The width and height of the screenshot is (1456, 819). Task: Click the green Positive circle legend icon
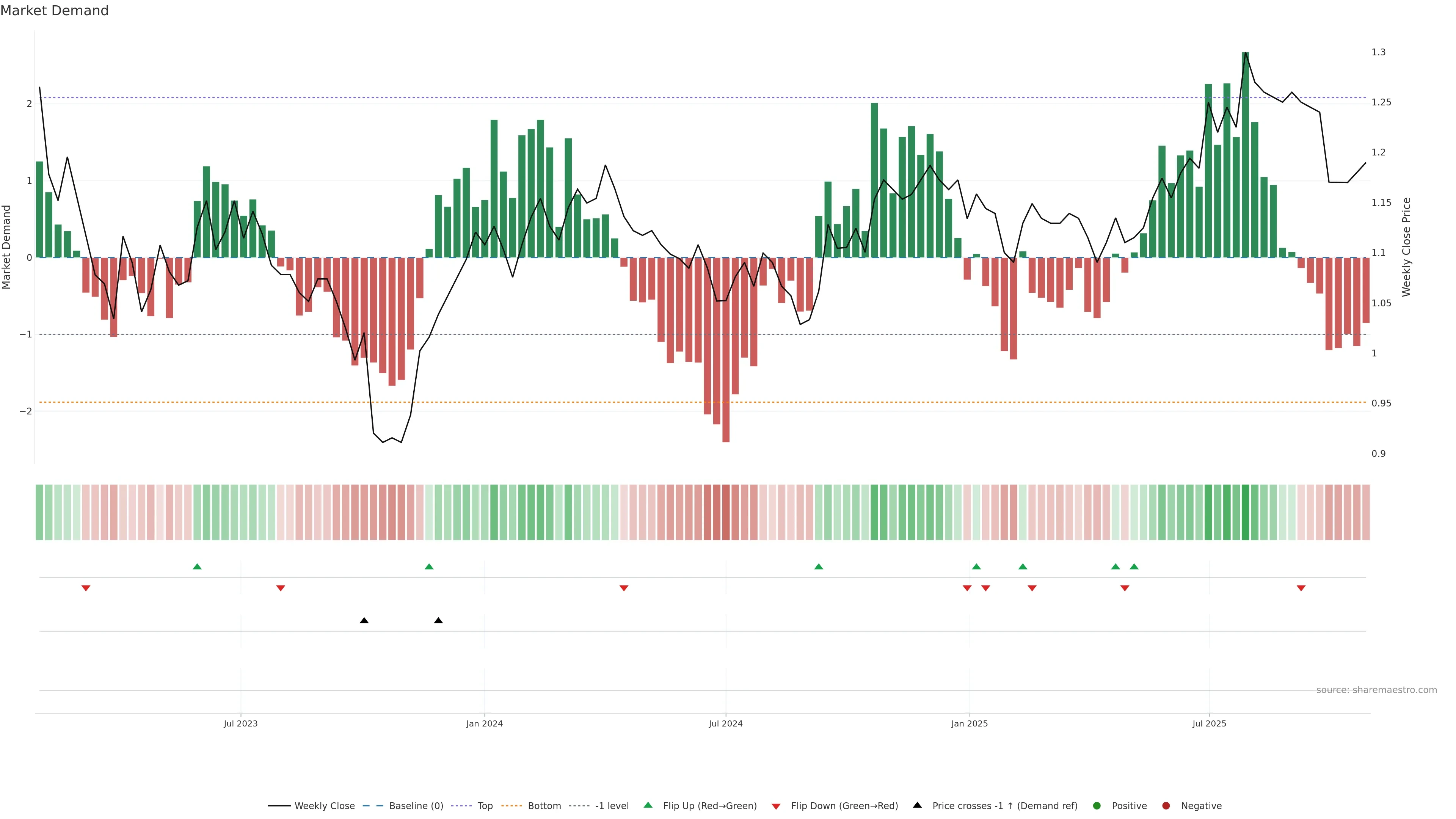tap(1097, 805)
